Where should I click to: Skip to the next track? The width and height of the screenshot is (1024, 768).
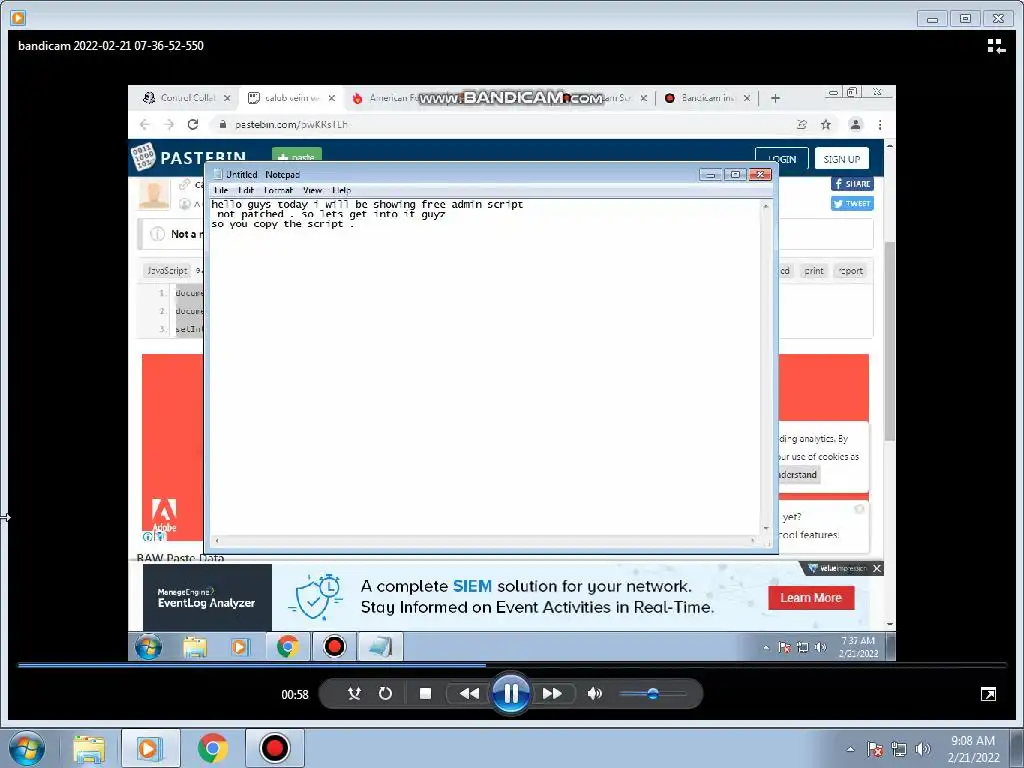[x=552, y=694]
